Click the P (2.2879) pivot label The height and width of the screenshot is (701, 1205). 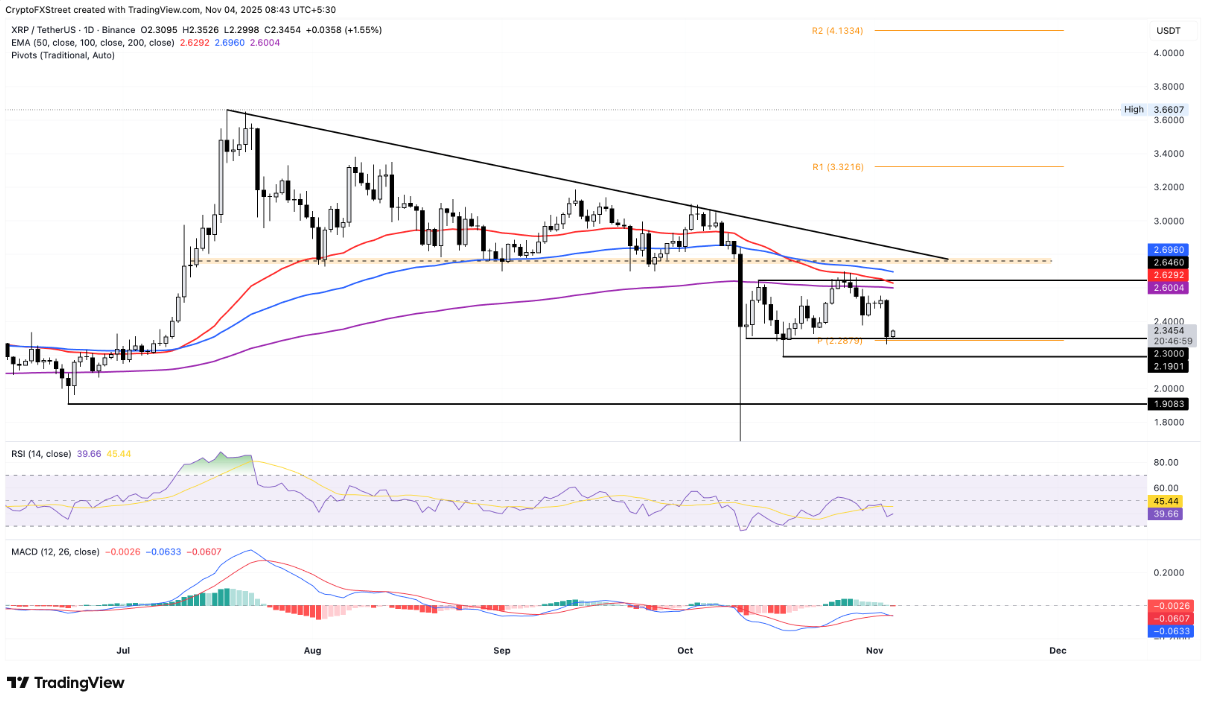click(x=841, y=341)
